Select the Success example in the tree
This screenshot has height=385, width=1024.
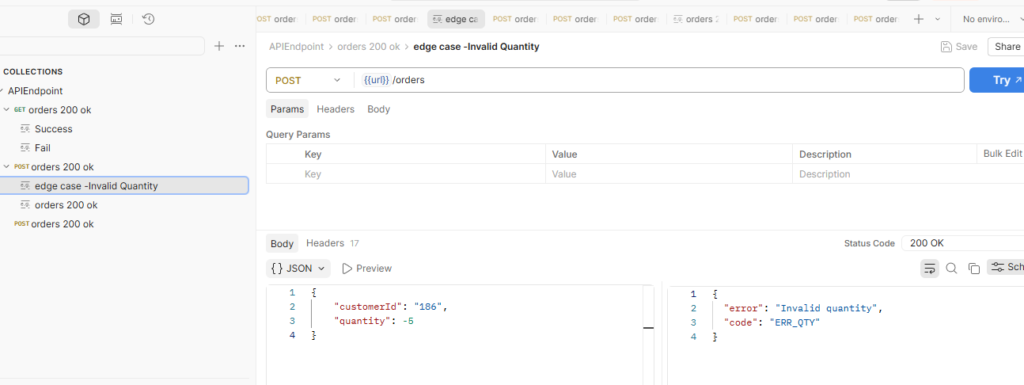click(x=54, y=129)
